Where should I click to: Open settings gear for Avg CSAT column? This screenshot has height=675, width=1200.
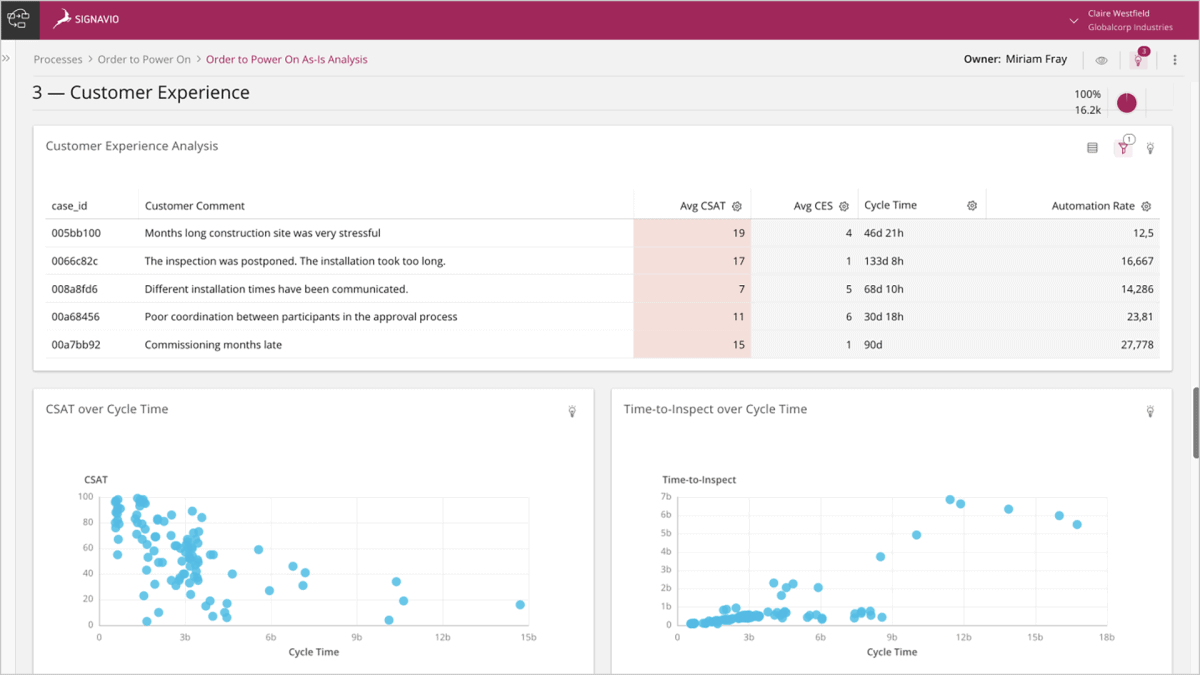pyautogui.click(x=737, y=205)
